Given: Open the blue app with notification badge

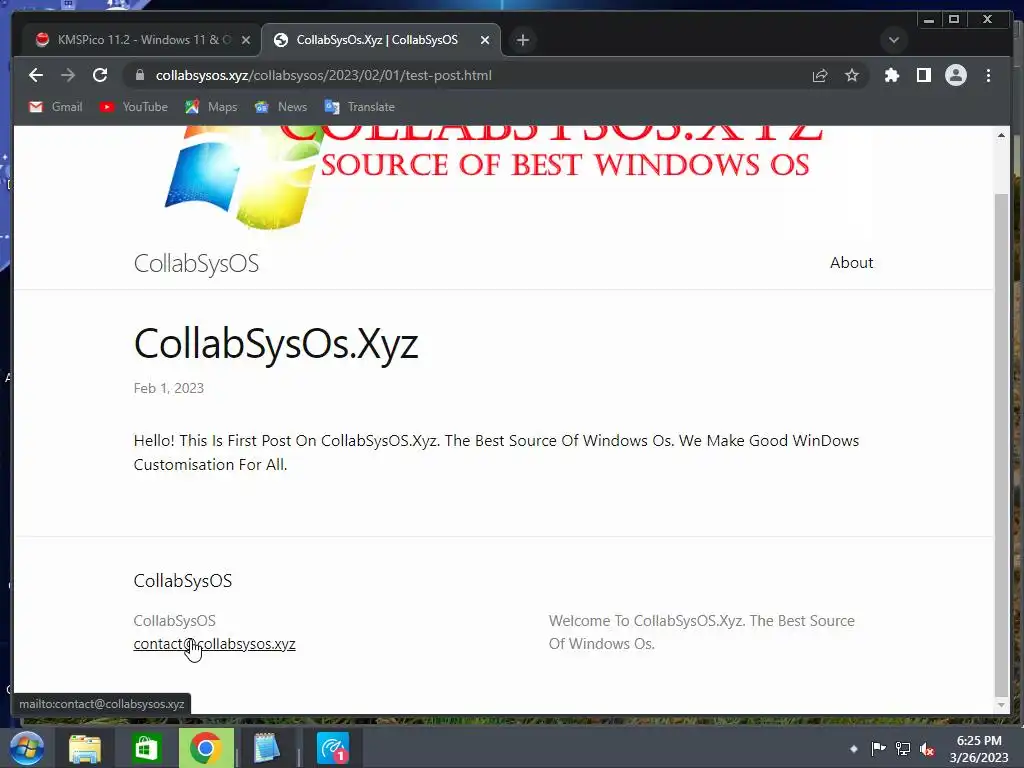Looking at the screenshot, I should 332,748.
